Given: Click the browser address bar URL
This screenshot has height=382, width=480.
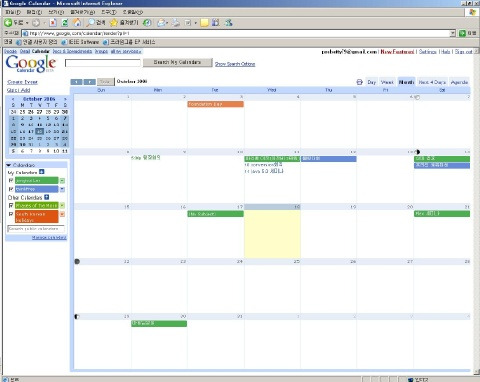Looking at the screenshot, I should tap(235, 33).
